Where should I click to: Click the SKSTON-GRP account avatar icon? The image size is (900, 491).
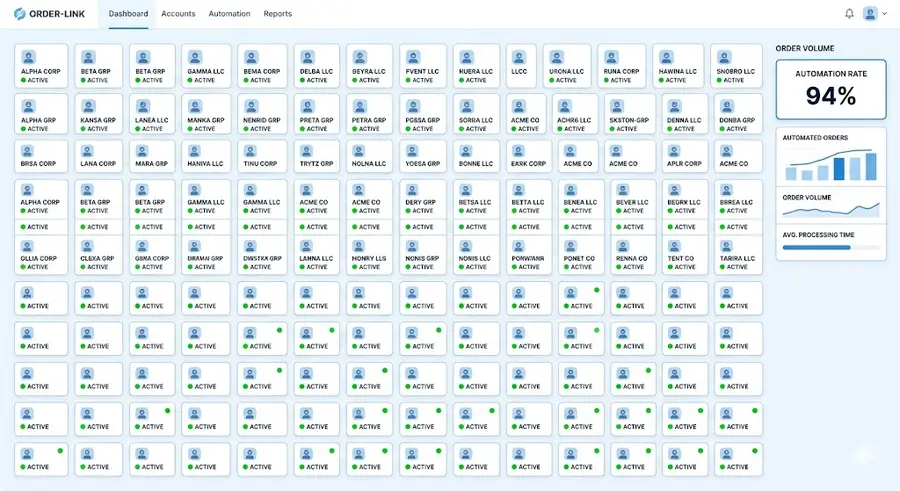tap(617, 106)
